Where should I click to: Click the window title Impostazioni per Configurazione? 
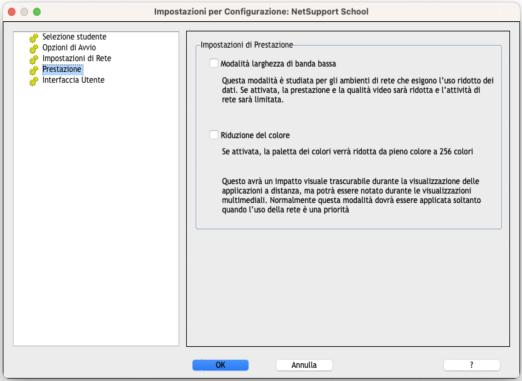point(261,12)
